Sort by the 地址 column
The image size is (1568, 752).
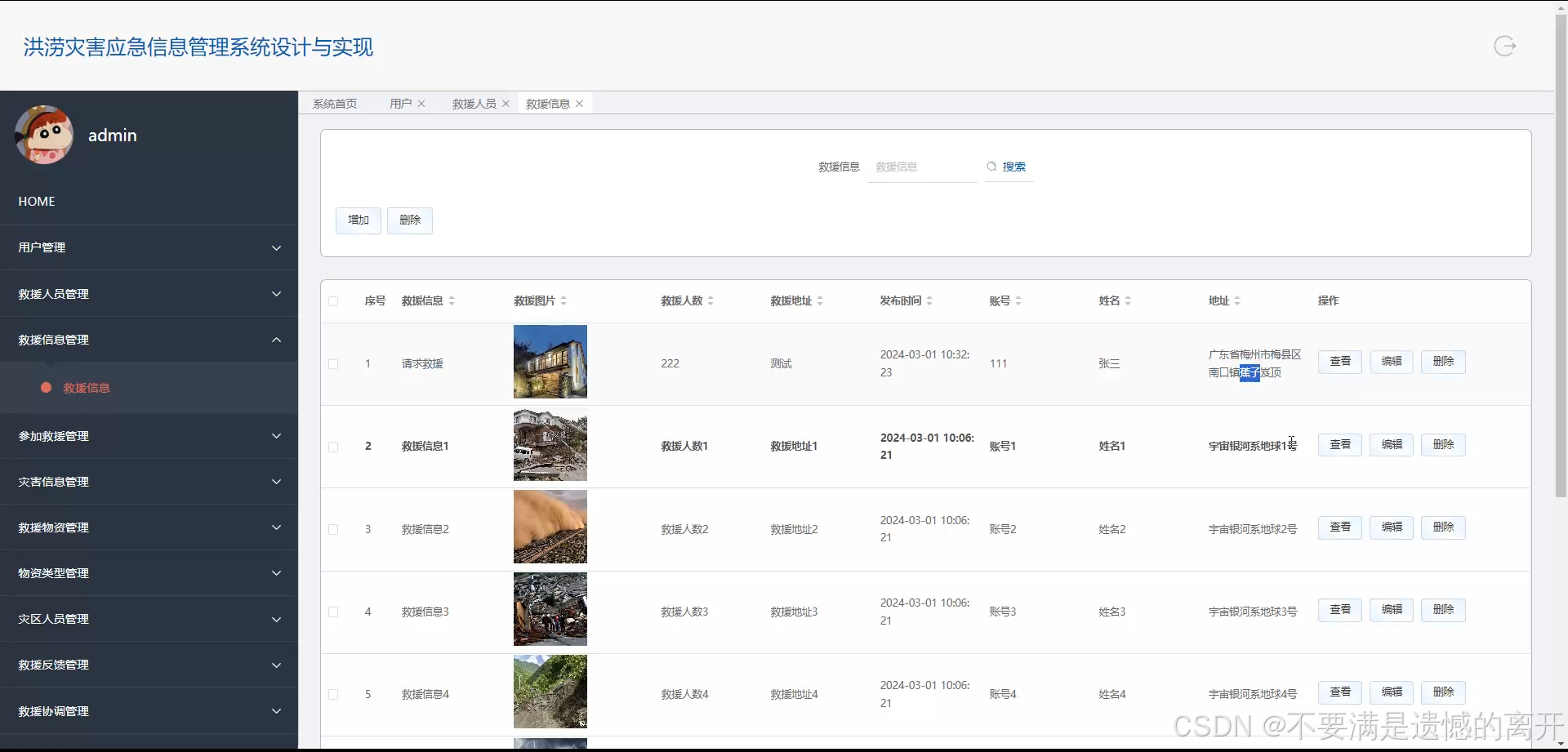point(1237,301)
